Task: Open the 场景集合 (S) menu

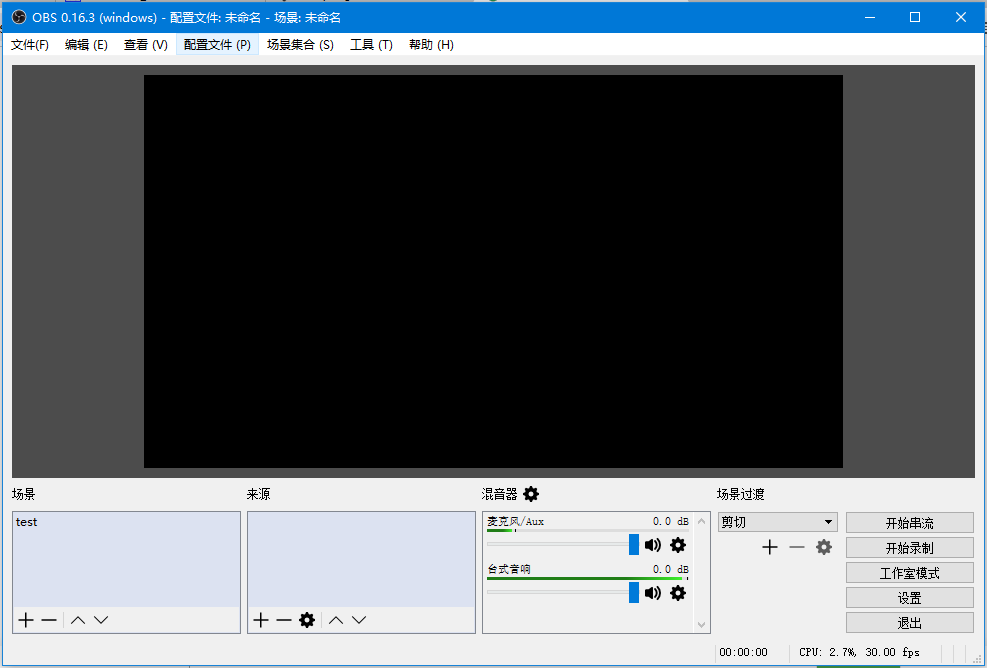Action: click(x=300, y=45)
